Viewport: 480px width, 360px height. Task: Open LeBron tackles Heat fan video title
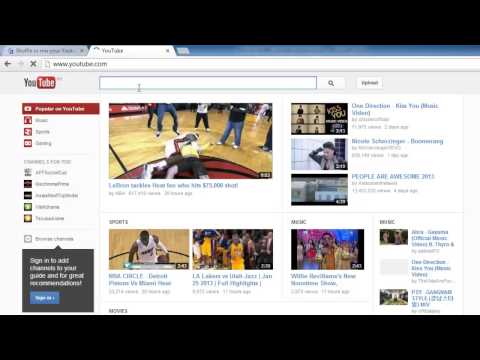[x=173, y=185]
